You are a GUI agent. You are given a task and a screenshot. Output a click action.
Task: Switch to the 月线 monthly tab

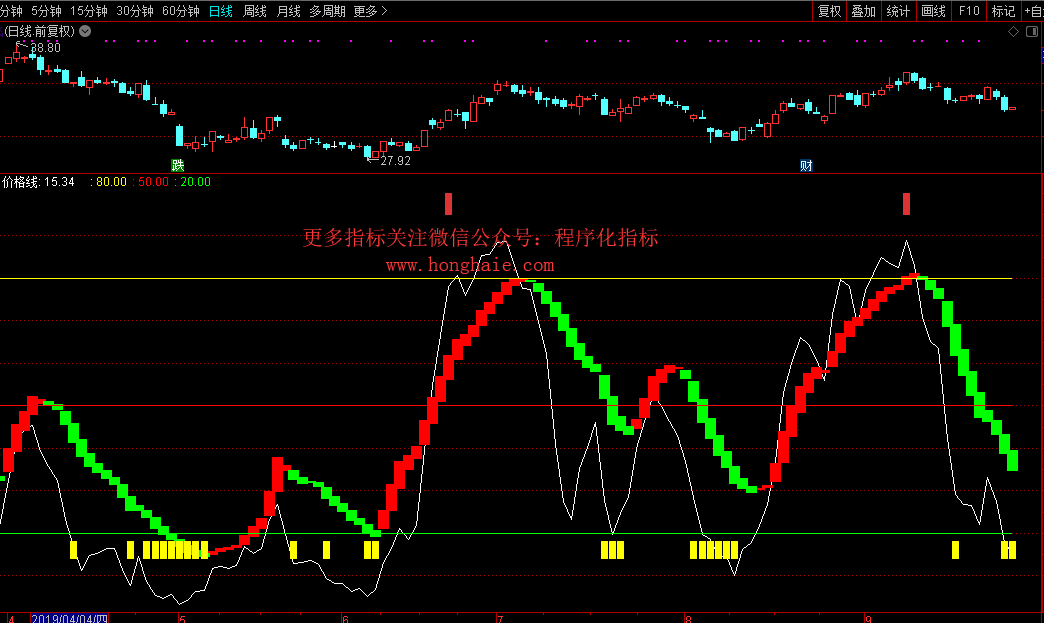pyautogui.click(x=288, y=11)
